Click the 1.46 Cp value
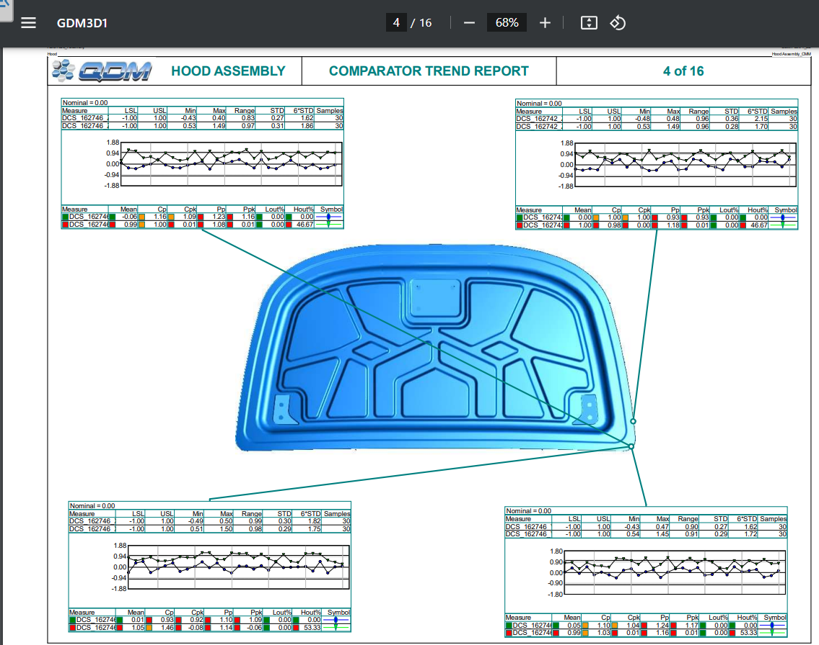The image size is (819, 645). tap(167, 627)
